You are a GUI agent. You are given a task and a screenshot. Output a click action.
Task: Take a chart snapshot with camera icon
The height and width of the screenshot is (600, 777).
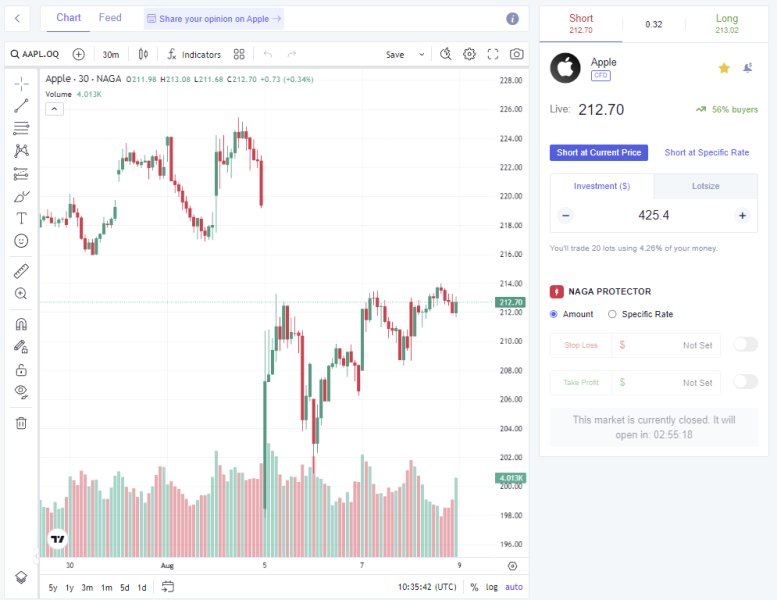point(516,54)
